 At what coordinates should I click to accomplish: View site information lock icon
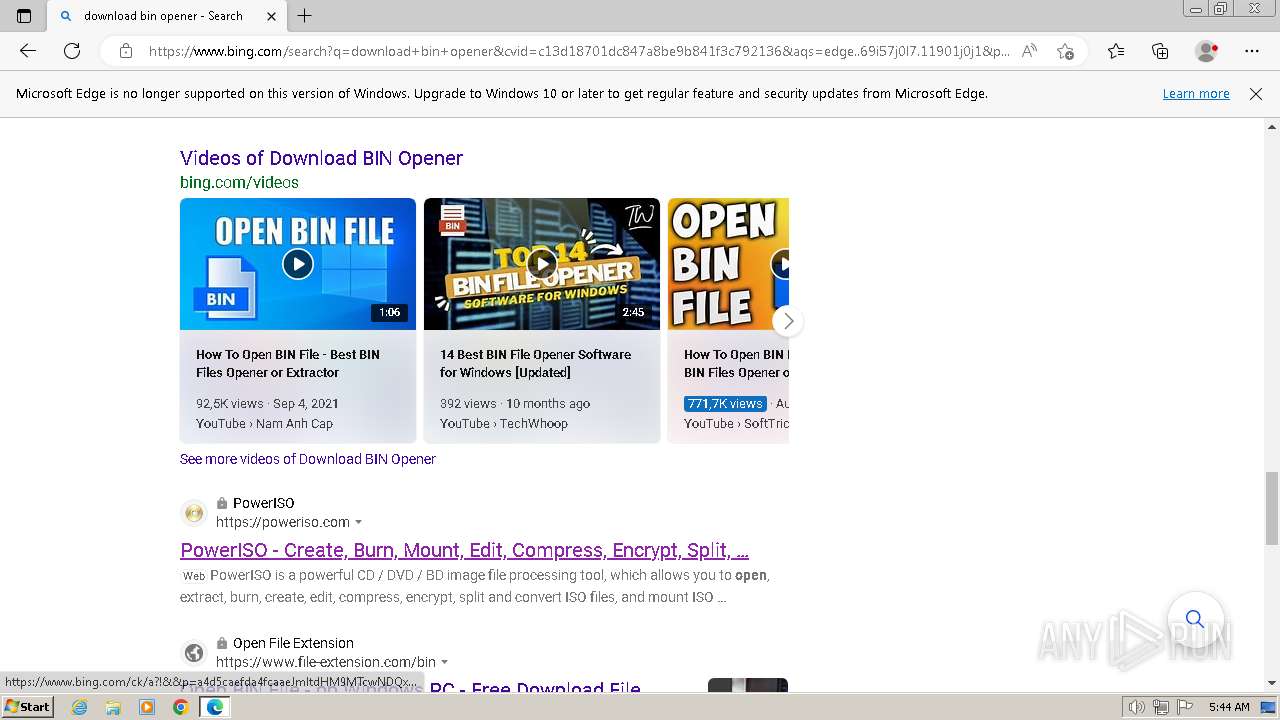[126, 51]
